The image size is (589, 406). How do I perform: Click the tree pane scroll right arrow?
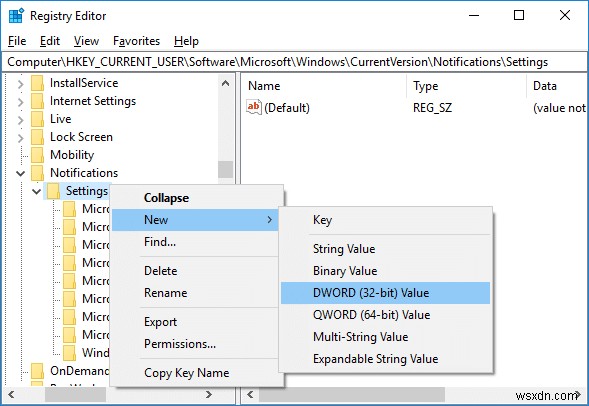(x=209, y=395)
